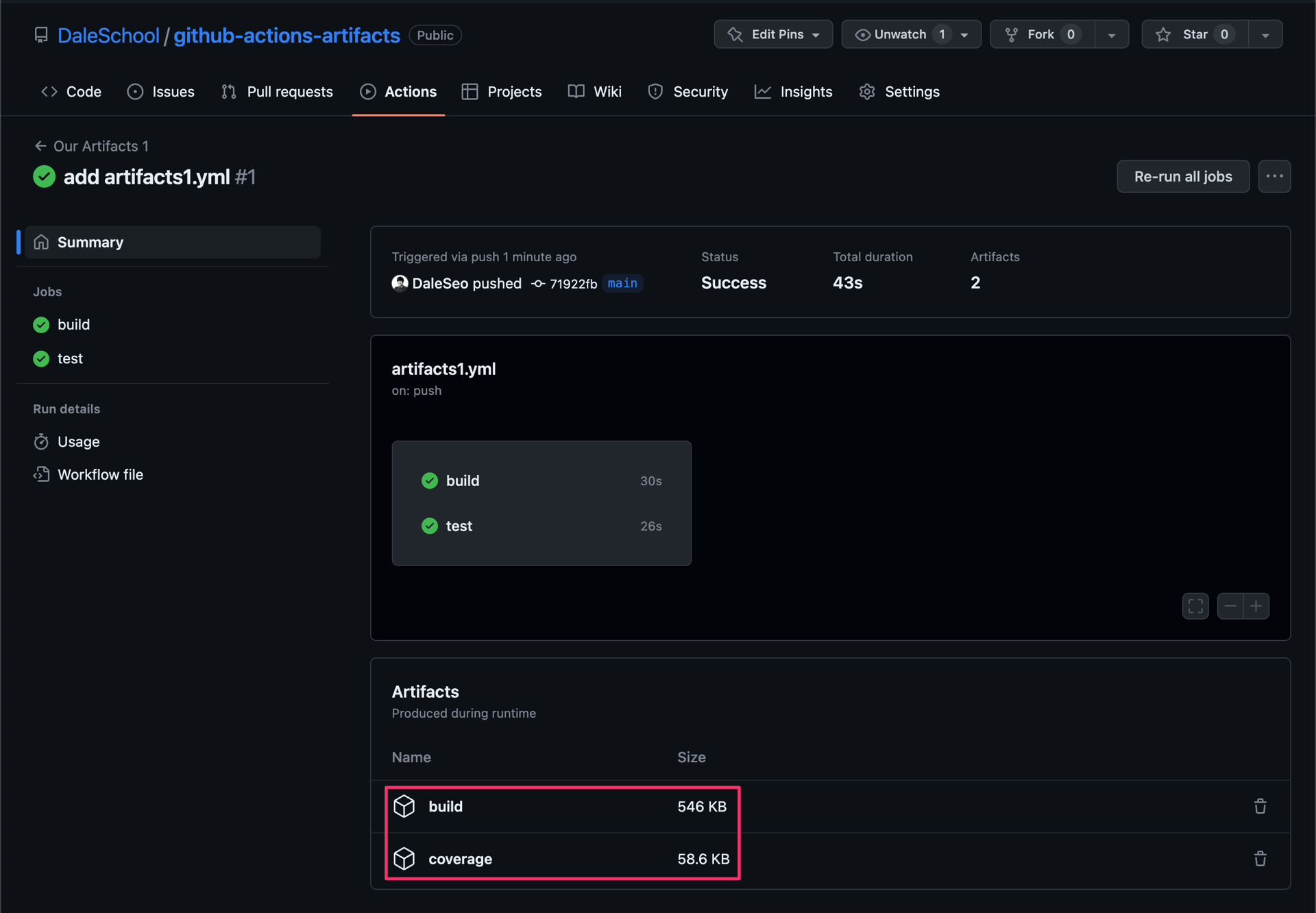Enter fullscreen on the workflow graph
This screenshot has width=1316, height=913.
pos(1195,606)
